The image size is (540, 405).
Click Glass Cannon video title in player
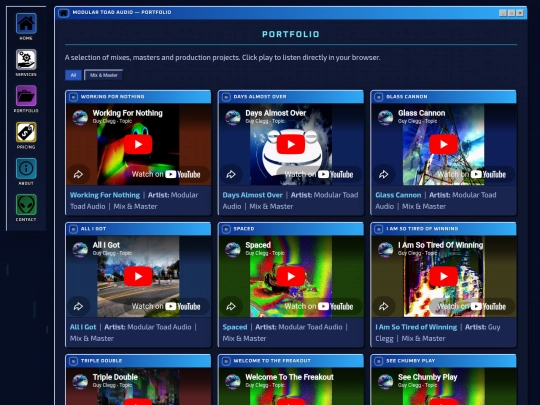[422, 113]
